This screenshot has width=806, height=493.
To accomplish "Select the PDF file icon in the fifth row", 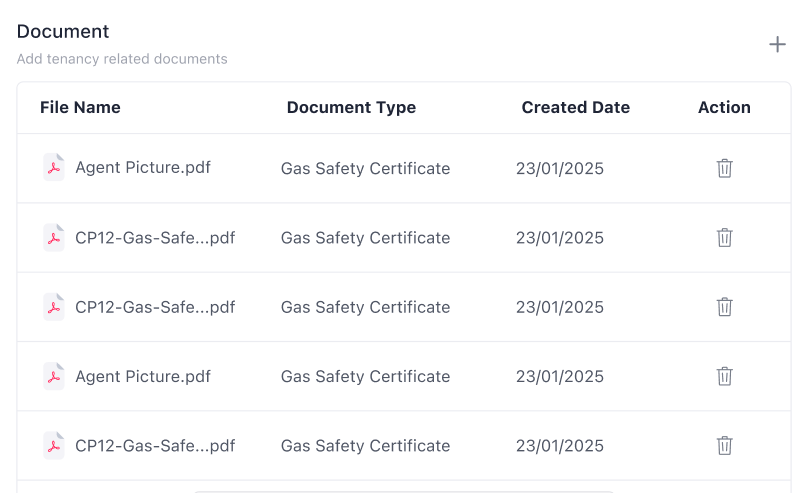I will (54, 446).
